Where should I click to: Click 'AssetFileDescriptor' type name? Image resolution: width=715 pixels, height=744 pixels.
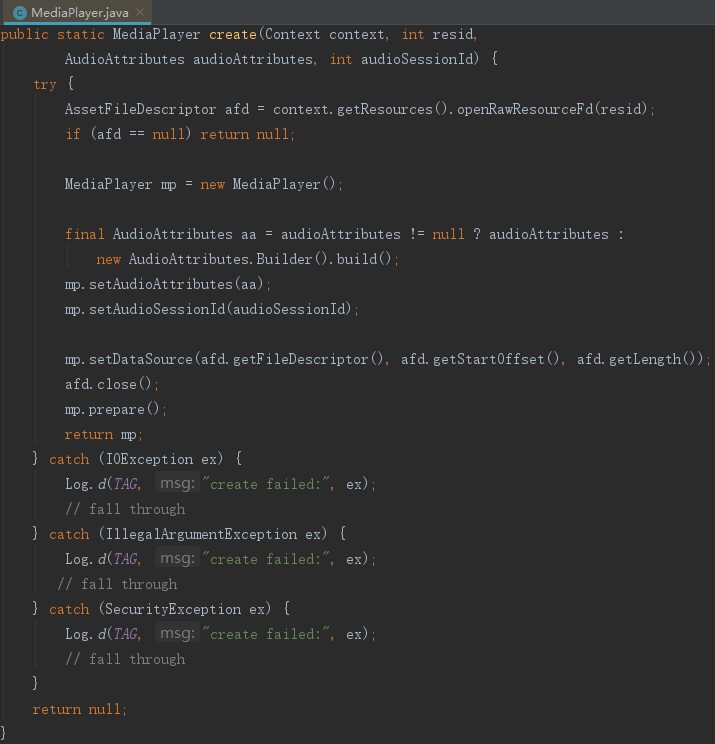(140, 109)
